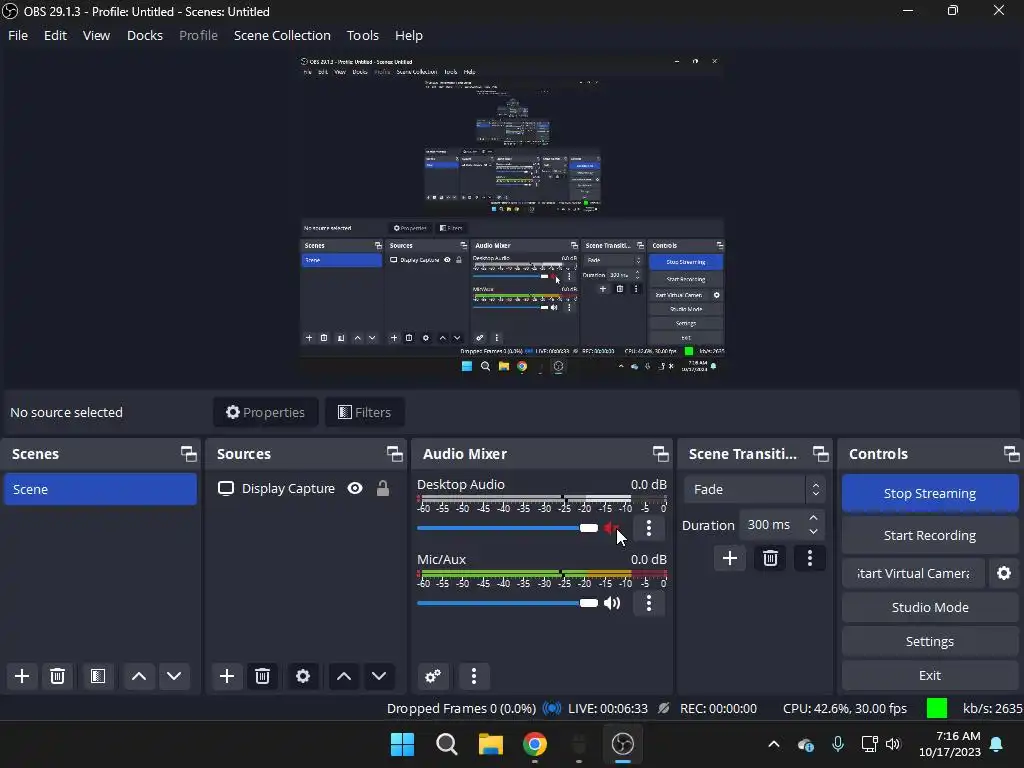
Task: Click the Filters button
Action: (x=364, y=412)
